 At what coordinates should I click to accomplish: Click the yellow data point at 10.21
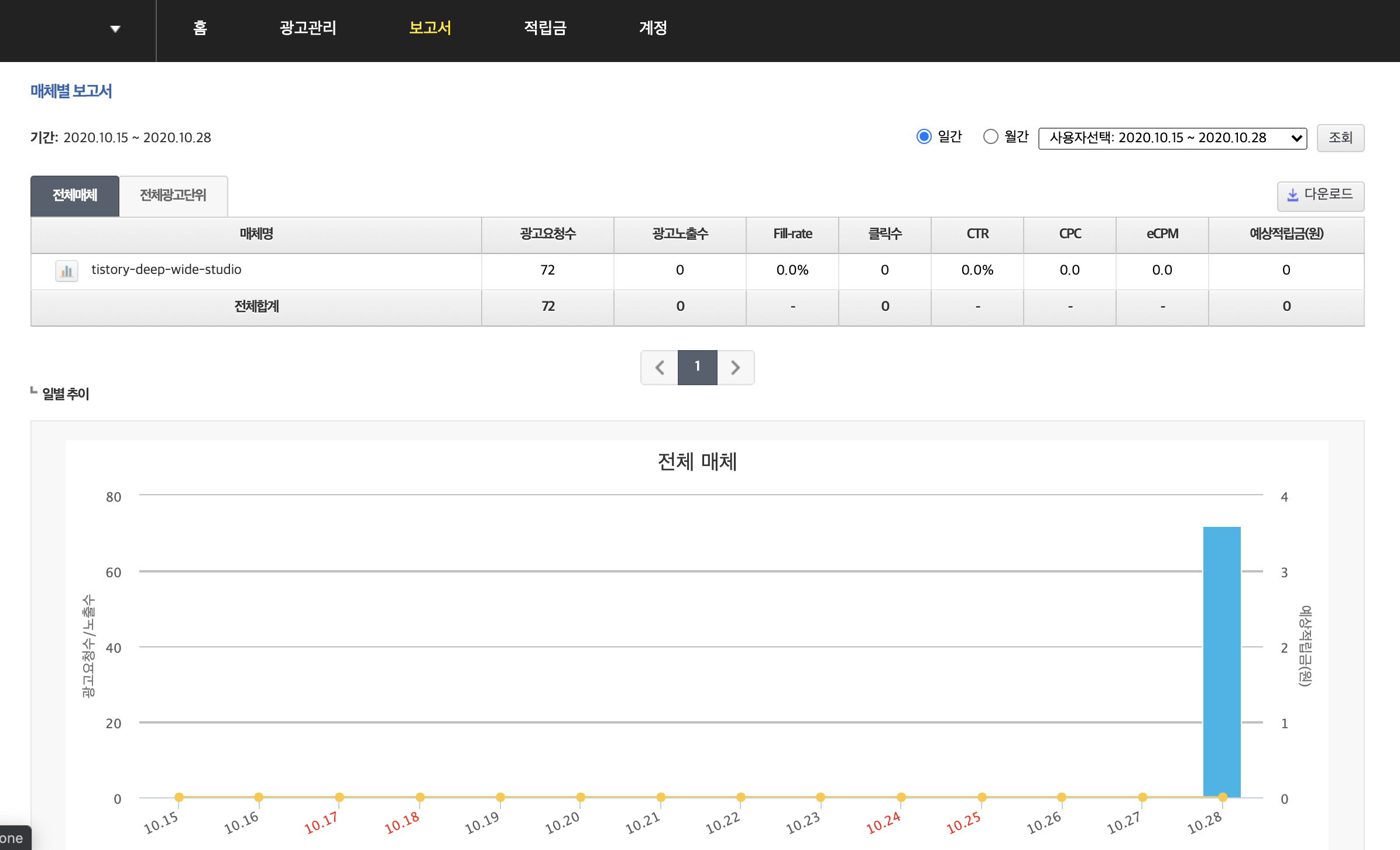pyautogui.click(x=661, y=797)
